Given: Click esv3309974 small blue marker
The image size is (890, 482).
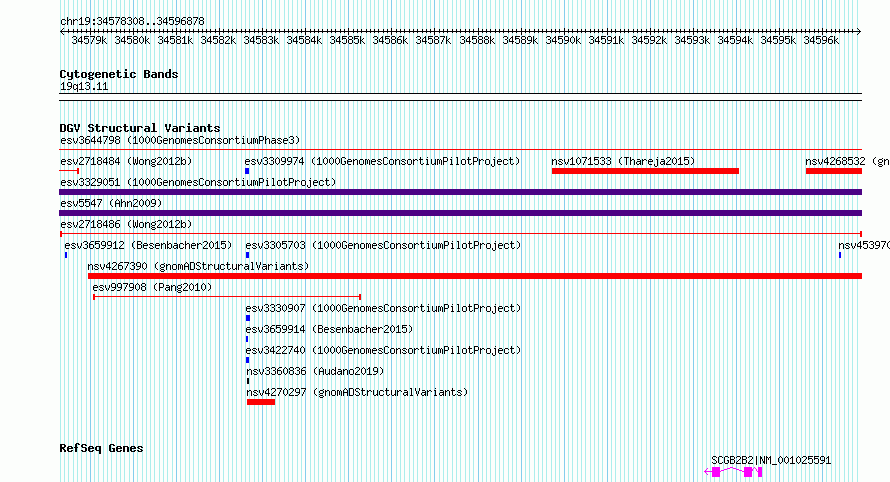Looking at the screenshot, I should coord(247,171).
